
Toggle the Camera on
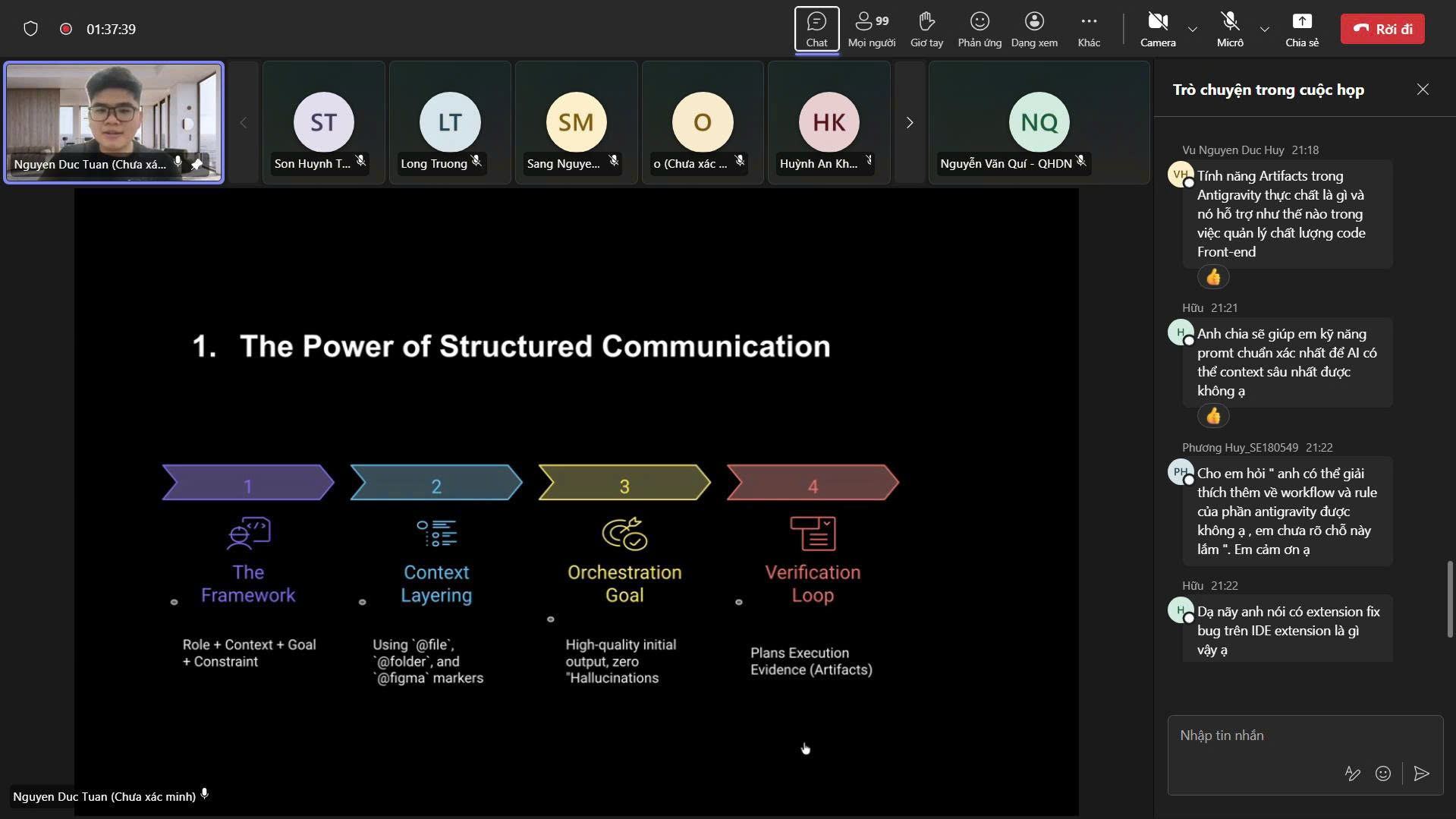(x=1157, y=29)
